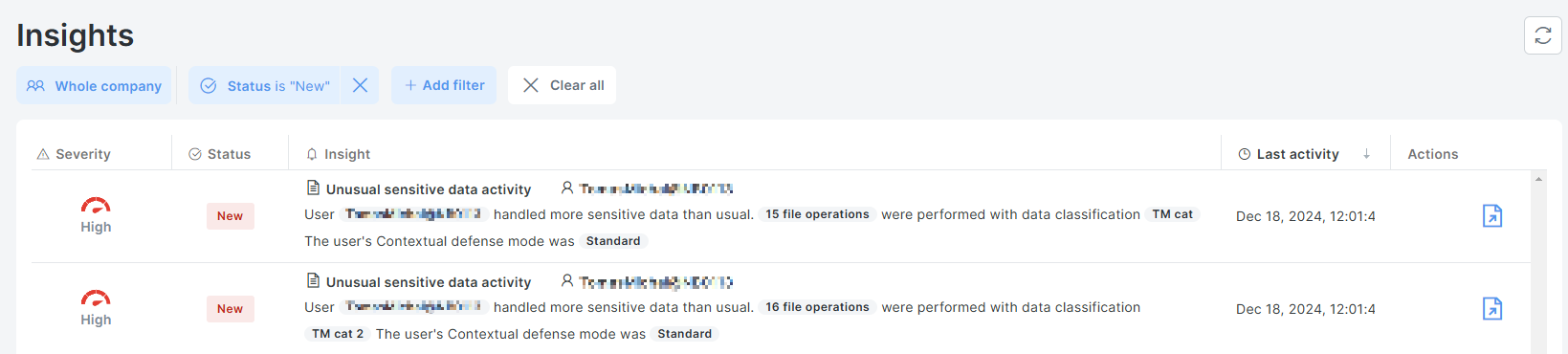Click the Whole company people icon
1568x354 pixels.
pyautogui.click(x=35, y=85)
